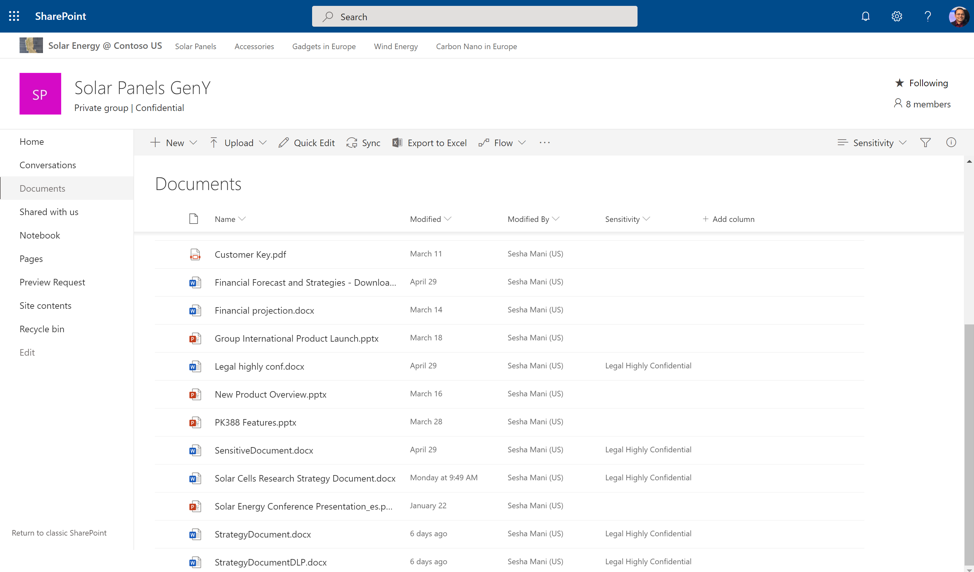Click Quick Edit in the toolbar

[x=306, y=143]
